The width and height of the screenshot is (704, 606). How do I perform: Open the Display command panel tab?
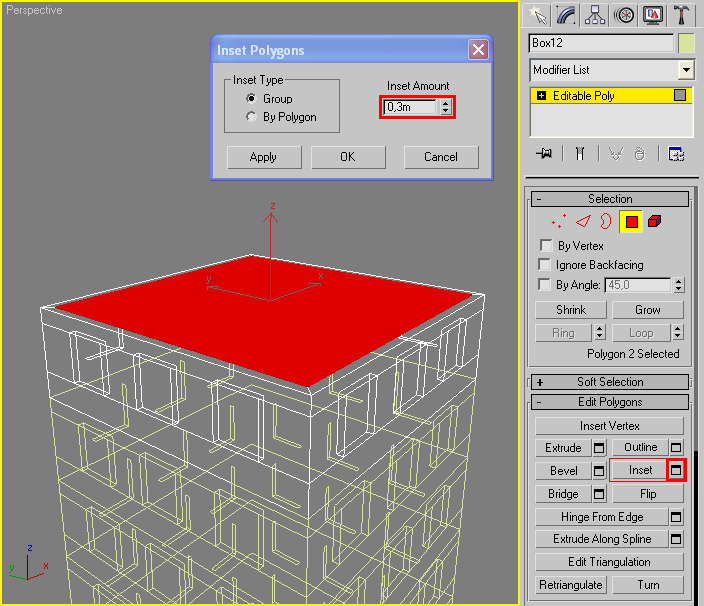click(x=653, y=15)
